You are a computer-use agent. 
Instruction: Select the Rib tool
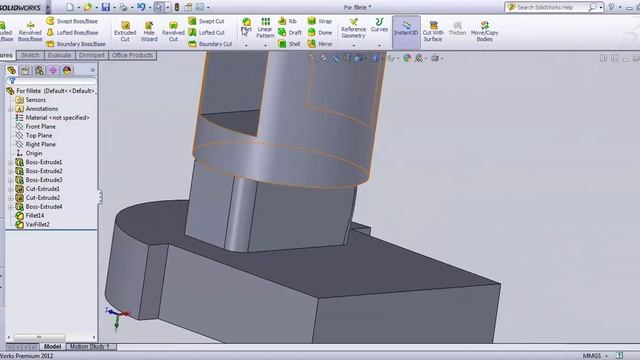[x=287, y=21]
